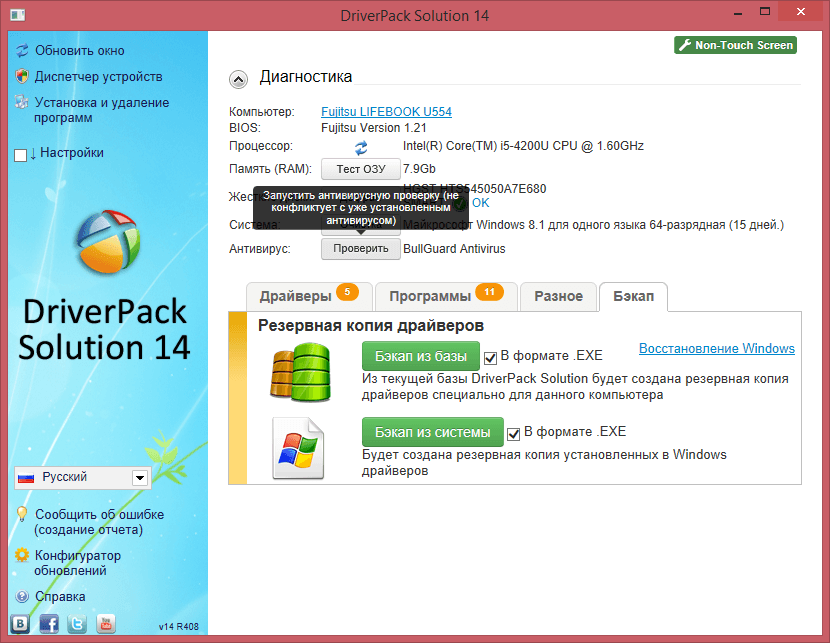Click the green Бэкап из системы button
830x643 pixels.
[432, 432]
